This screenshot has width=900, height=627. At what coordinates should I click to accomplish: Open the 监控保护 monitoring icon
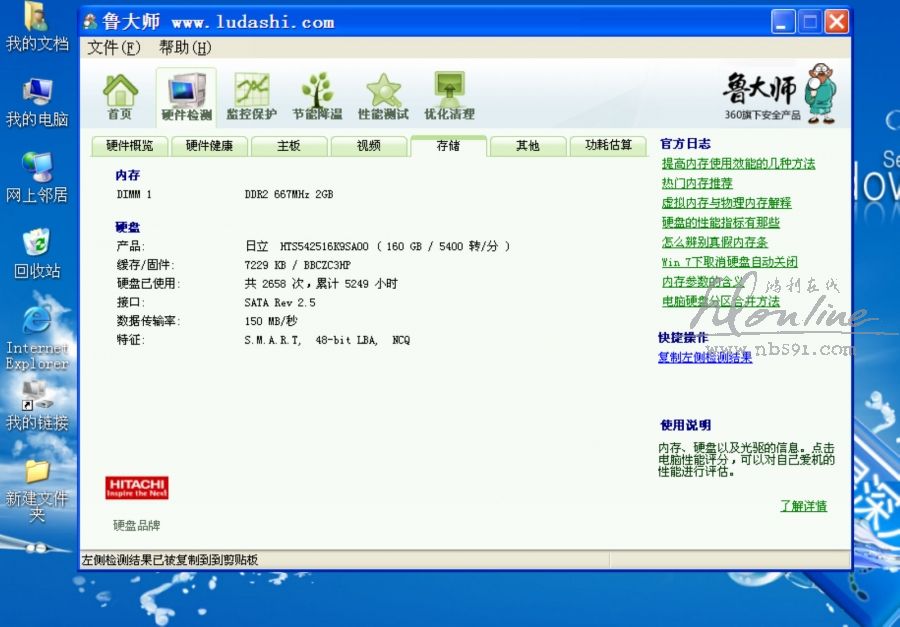click(x=251, y=96)
